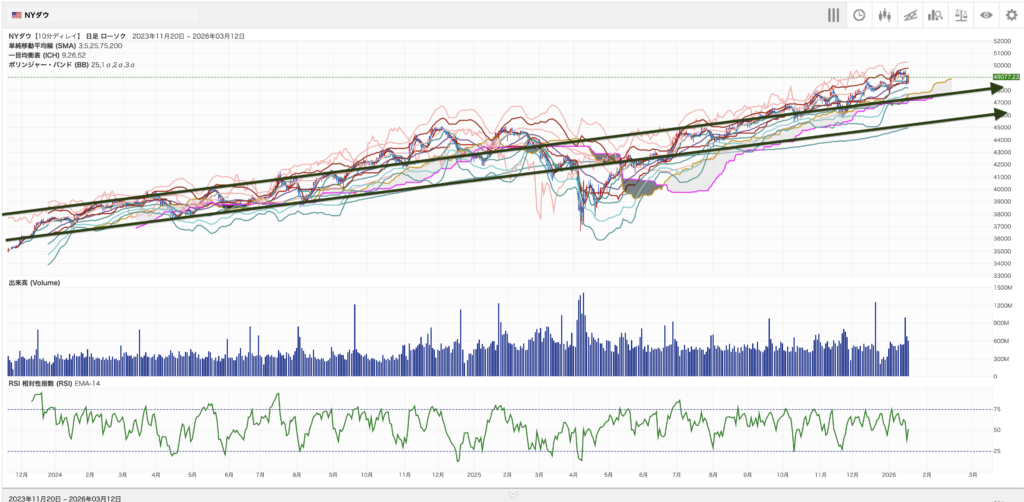Expand the handle at bottom center
Image resolution: width=1024 pixels, height=502 pixels.
512,493
